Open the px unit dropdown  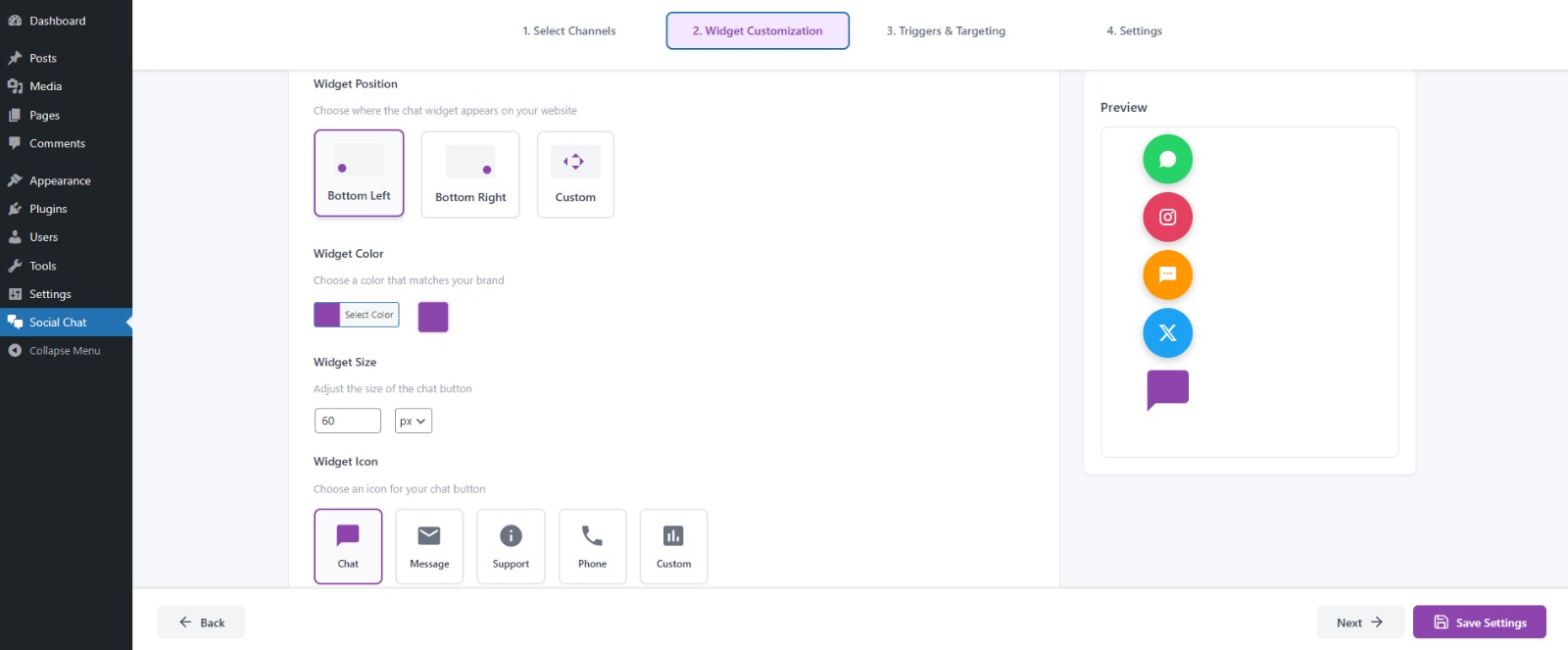[413, 421]
